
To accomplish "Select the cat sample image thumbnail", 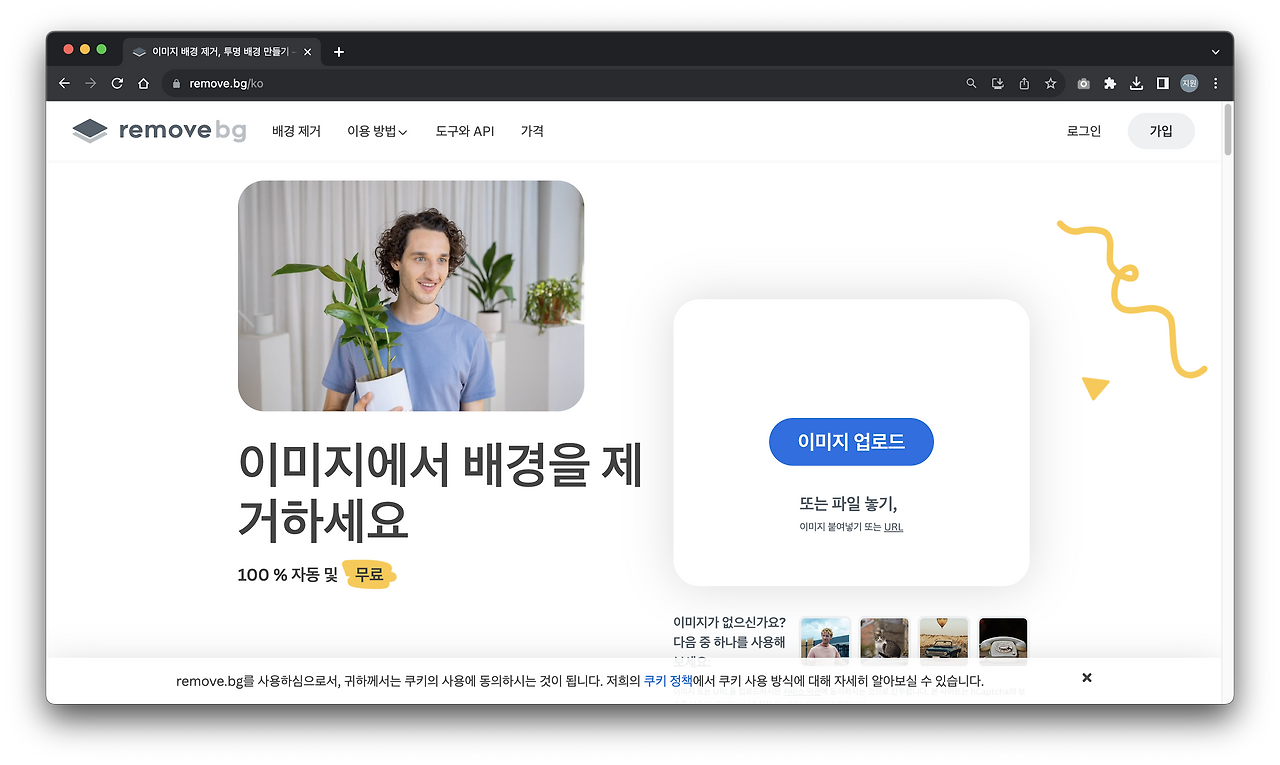I will pos(884,641).
